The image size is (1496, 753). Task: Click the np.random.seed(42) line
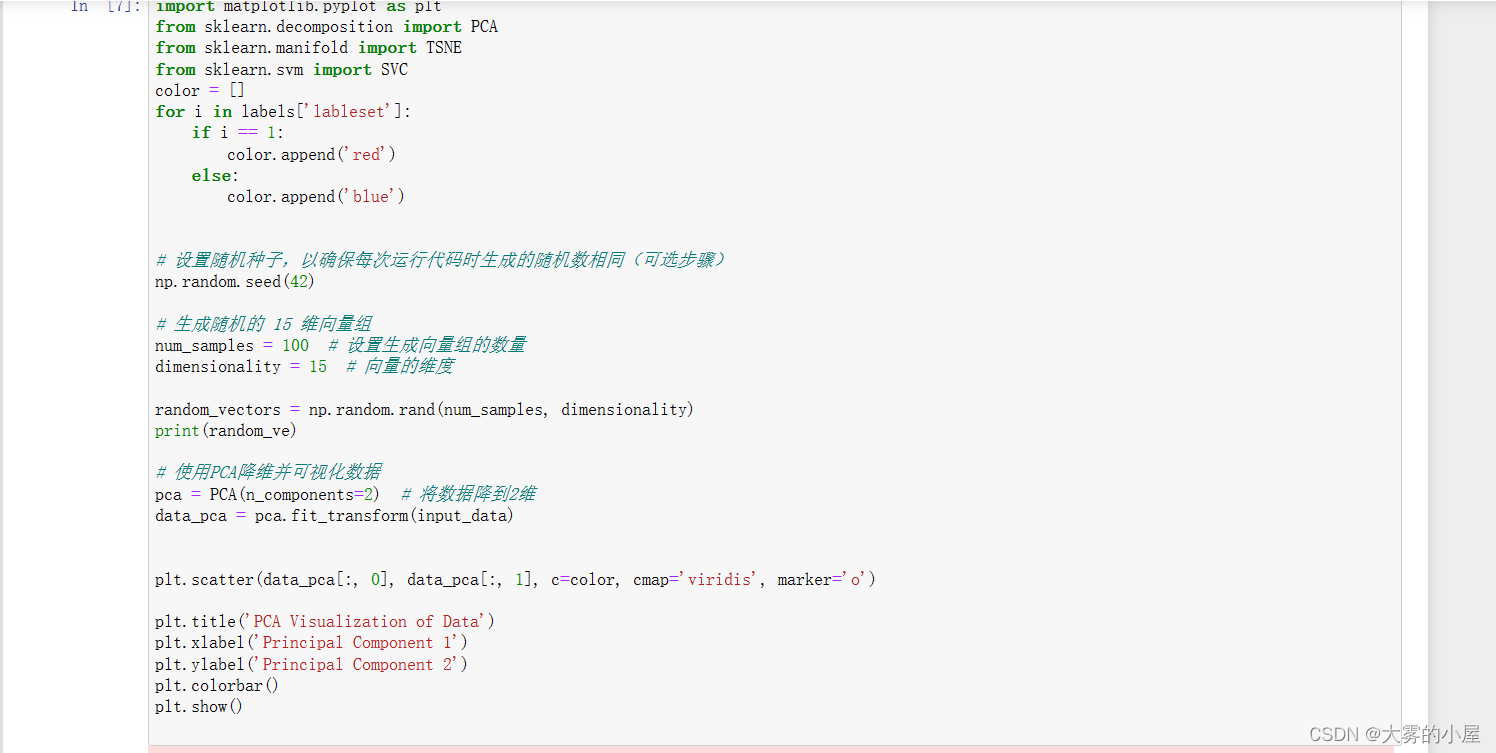pyautogui.click(x=235, y=282)
